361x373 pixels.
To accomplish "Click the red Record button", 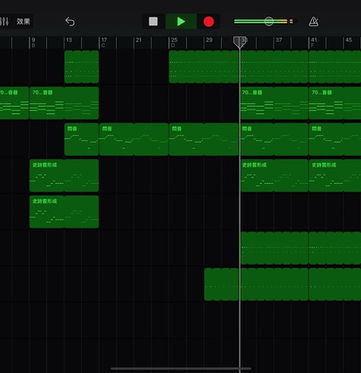I will pyautogui.click(x=209, y=22).
